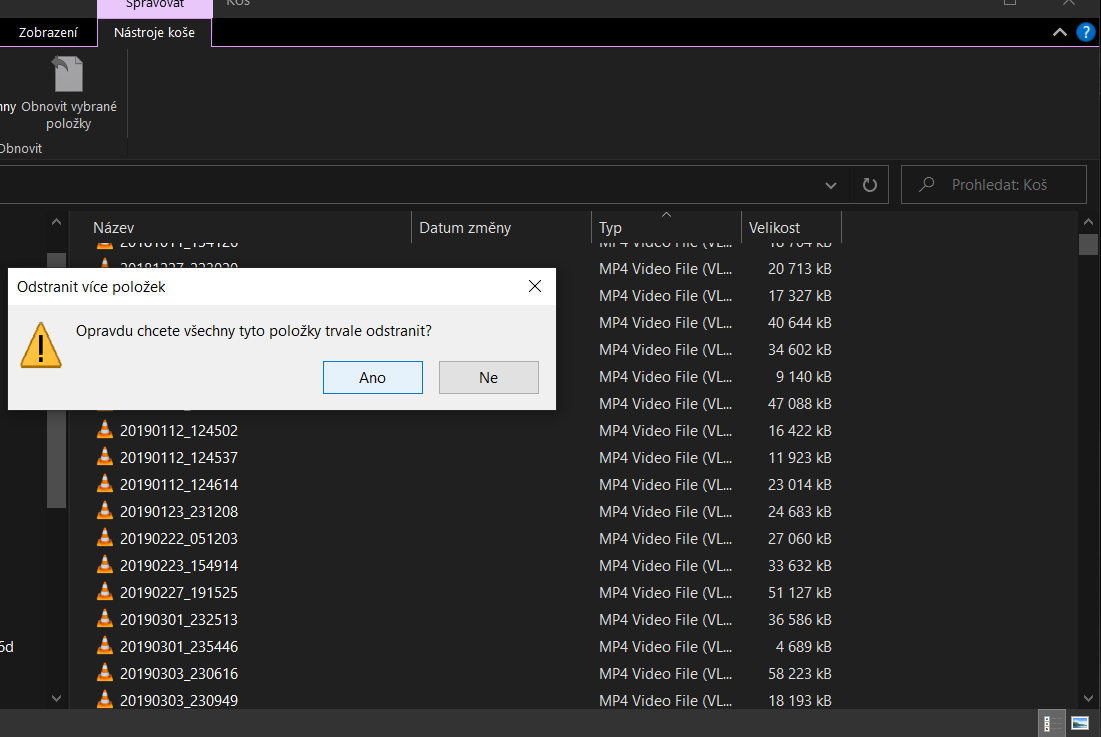Select file 20190303_230616
The image size is (1101, 737).
click(178, 674)
